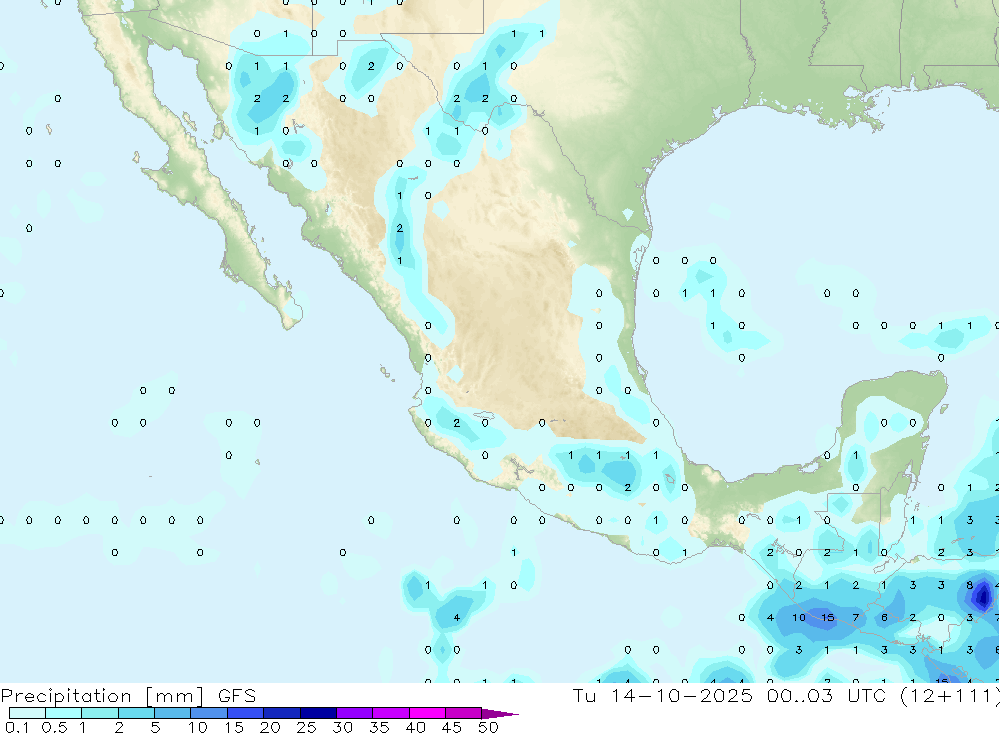This screenshot has height=733, width=1000.
Task: Select the 35–40 mm legend color box
Action: click(x=391, y=713)
